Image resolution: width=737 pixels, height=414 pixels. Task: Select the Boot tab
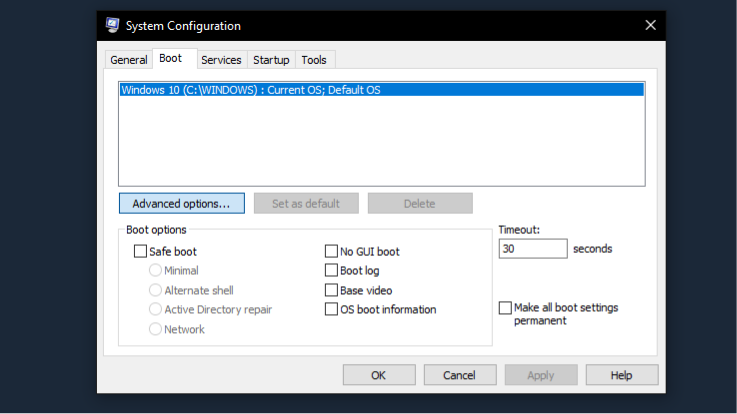point(170,59)
